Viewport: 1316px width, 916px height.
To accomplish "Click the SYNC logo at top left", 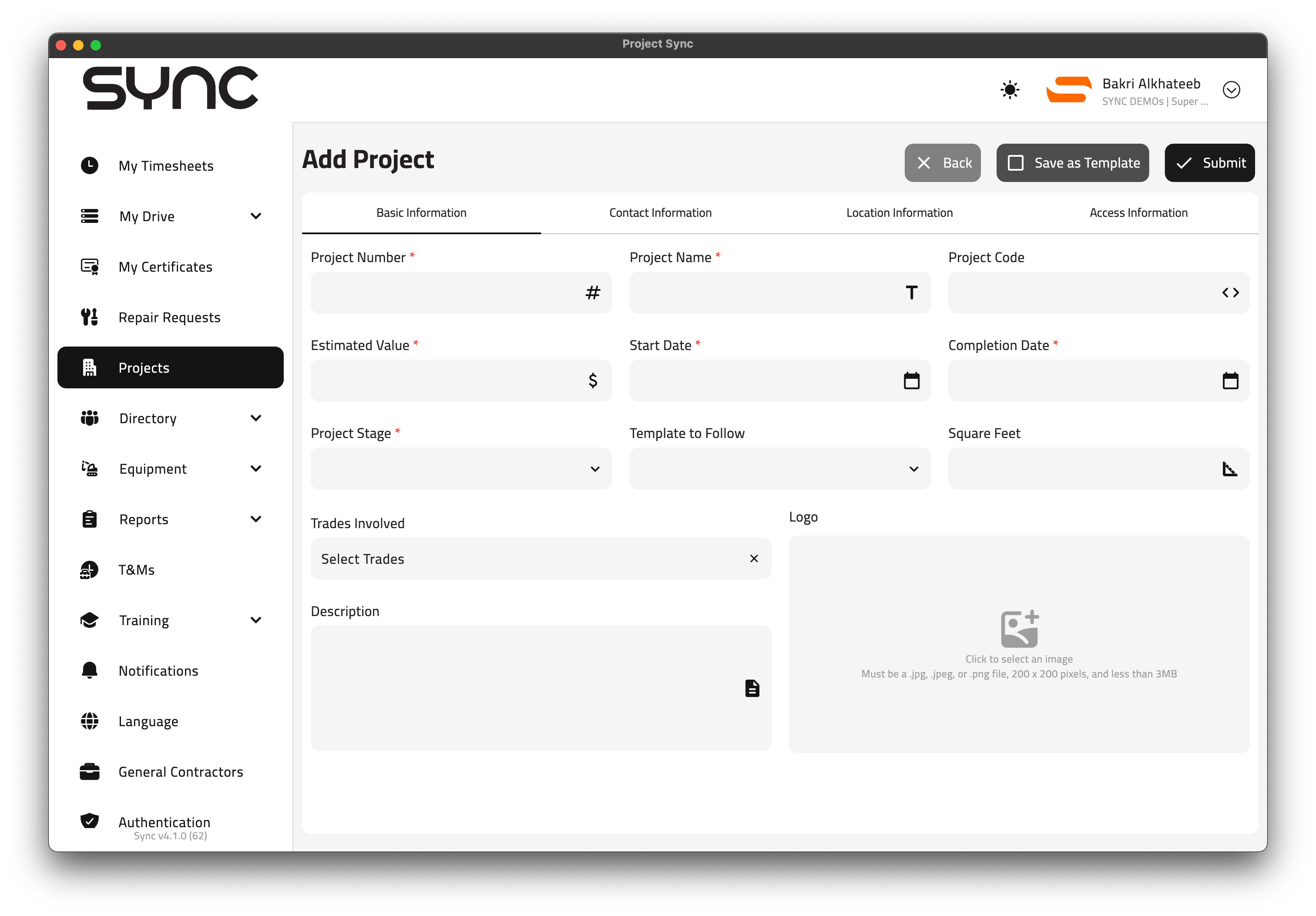I will pos(170,88).
